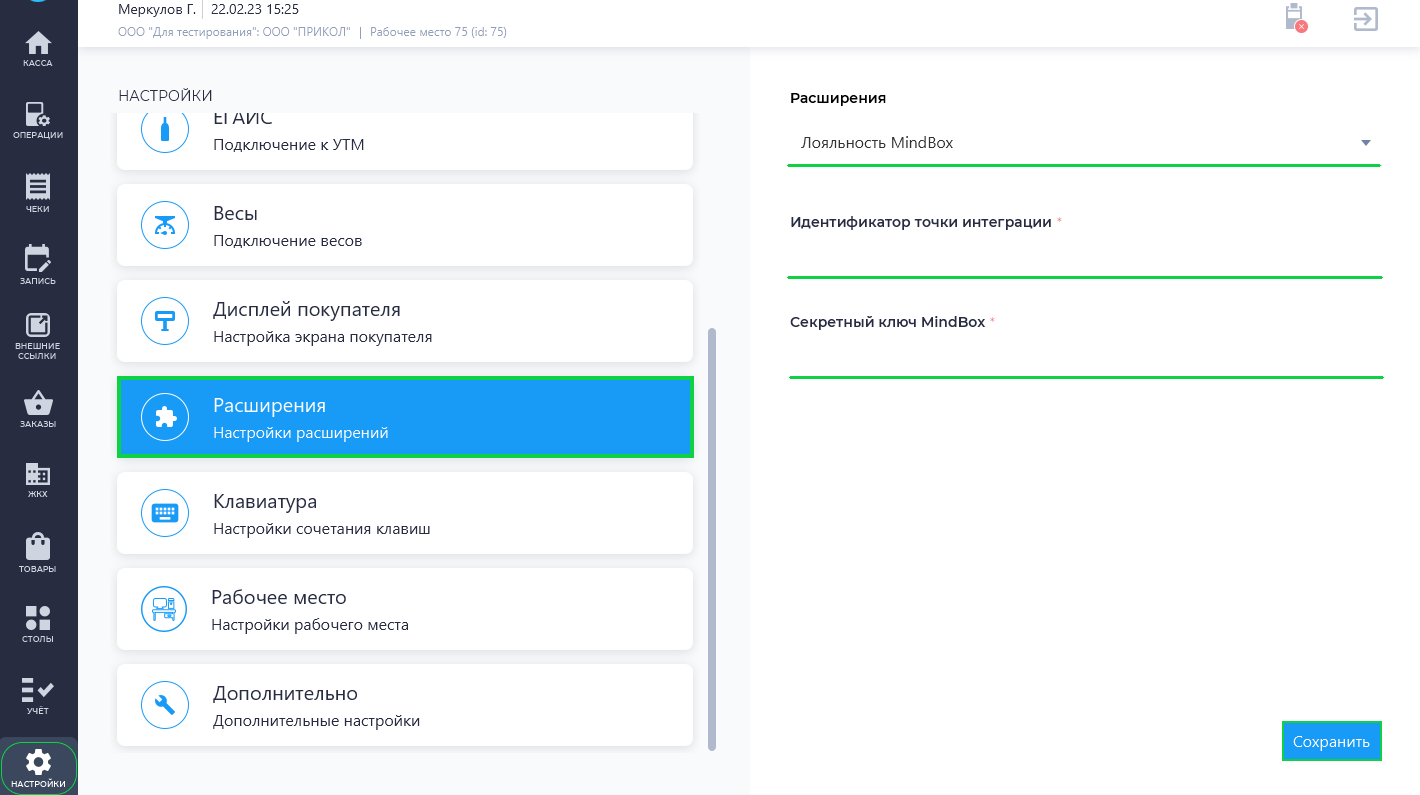Image resolution: width=1420 pixels, height=795 pixels.
Task: Click the ЕГАИС bottle icon
Action: 165,129
